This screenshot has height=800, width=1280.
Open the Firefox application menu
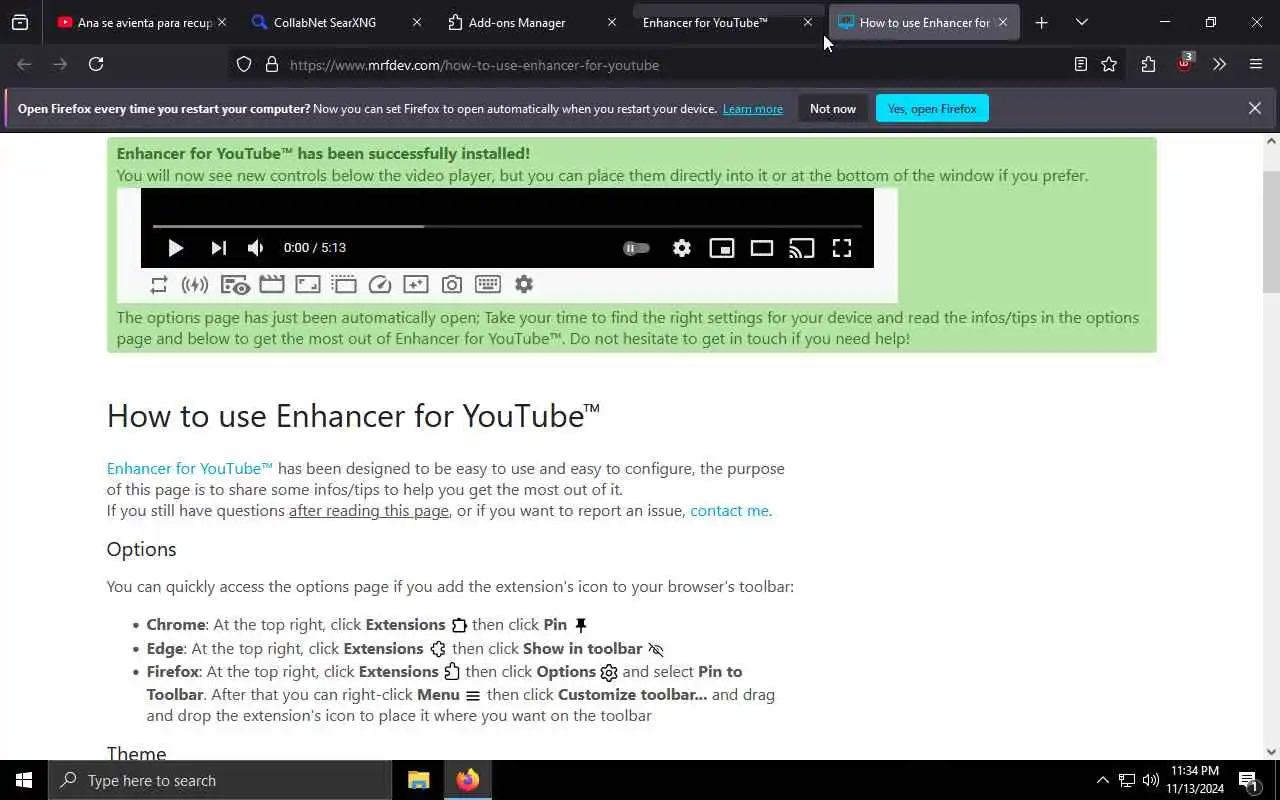(1256, 64)
